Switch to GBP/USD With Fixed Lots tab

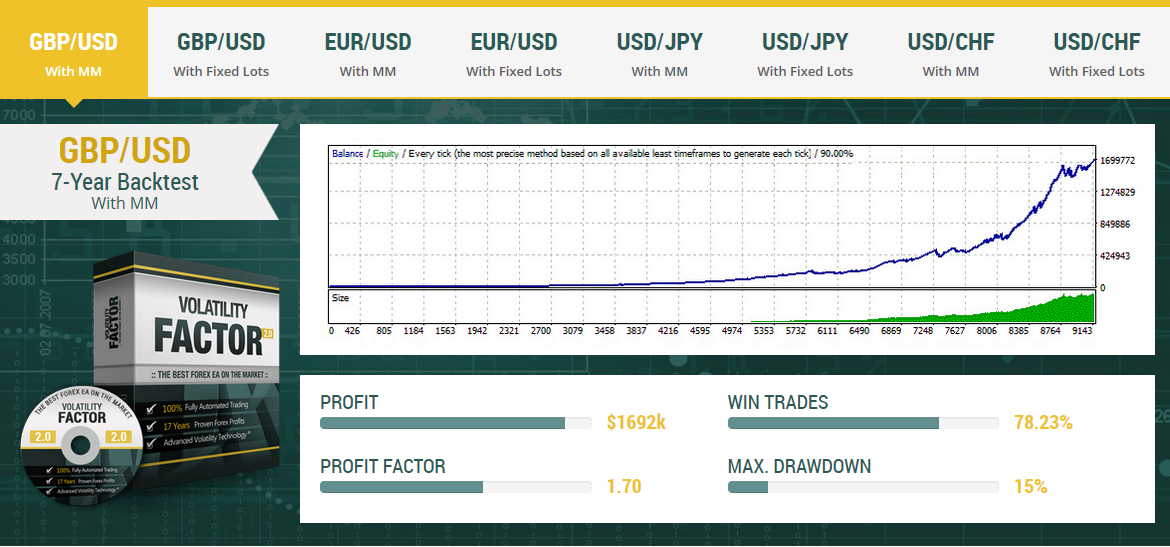221,52
